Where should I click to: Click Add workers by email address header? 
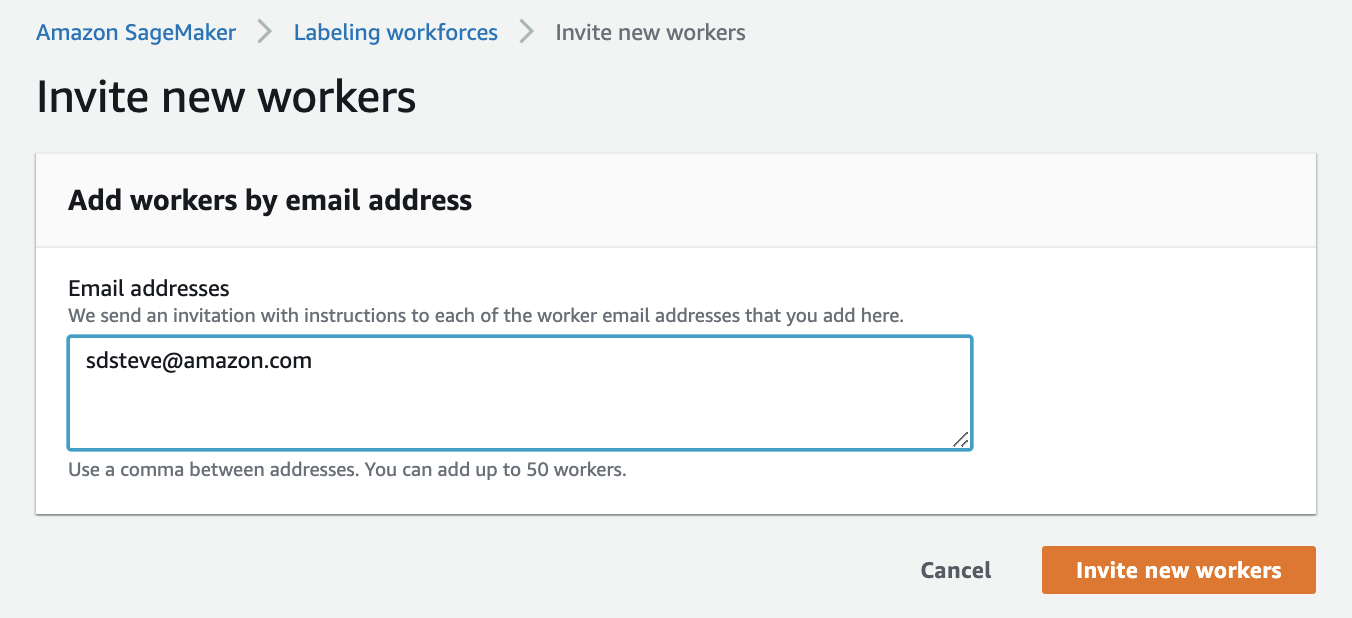[270, 200]
